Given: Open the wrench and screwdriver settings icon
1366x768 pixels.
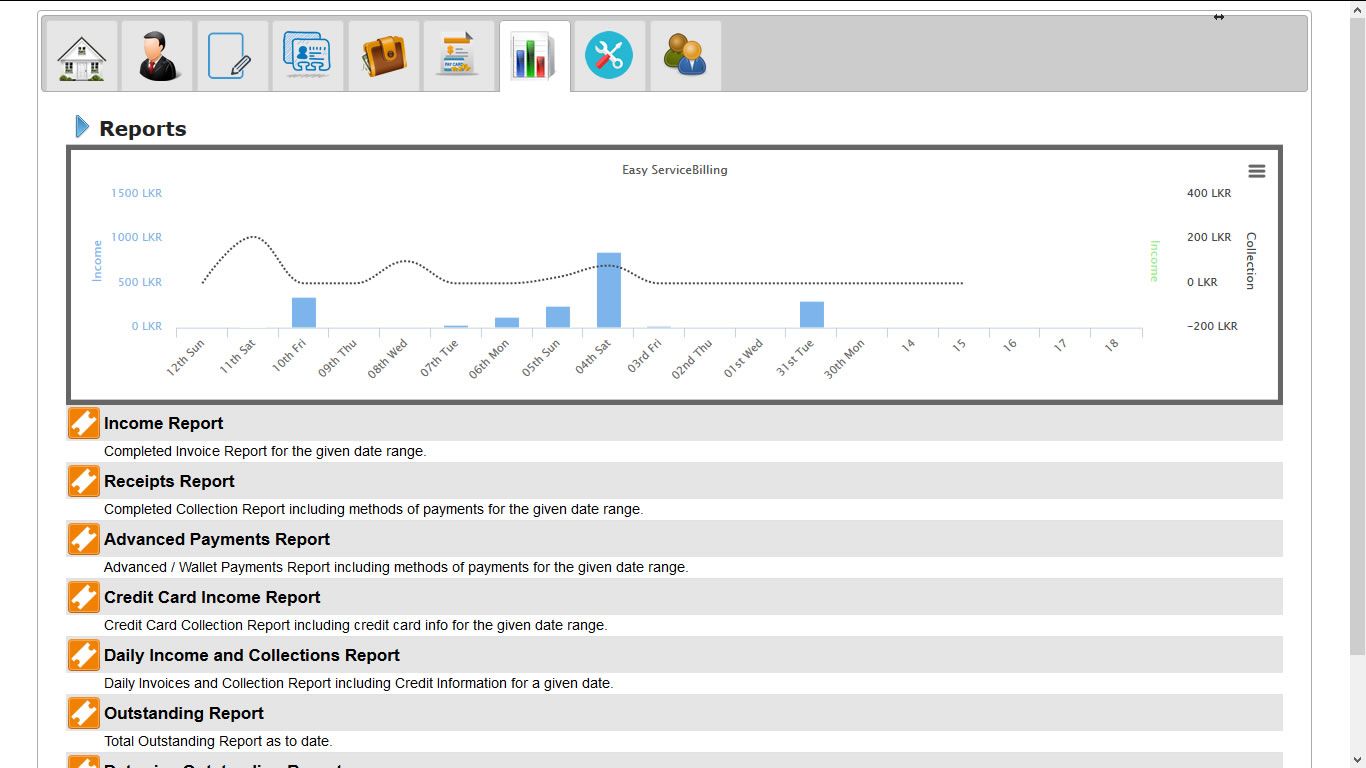Looking at the screenshot, I should pyautogui.click(x=610, y=56).
